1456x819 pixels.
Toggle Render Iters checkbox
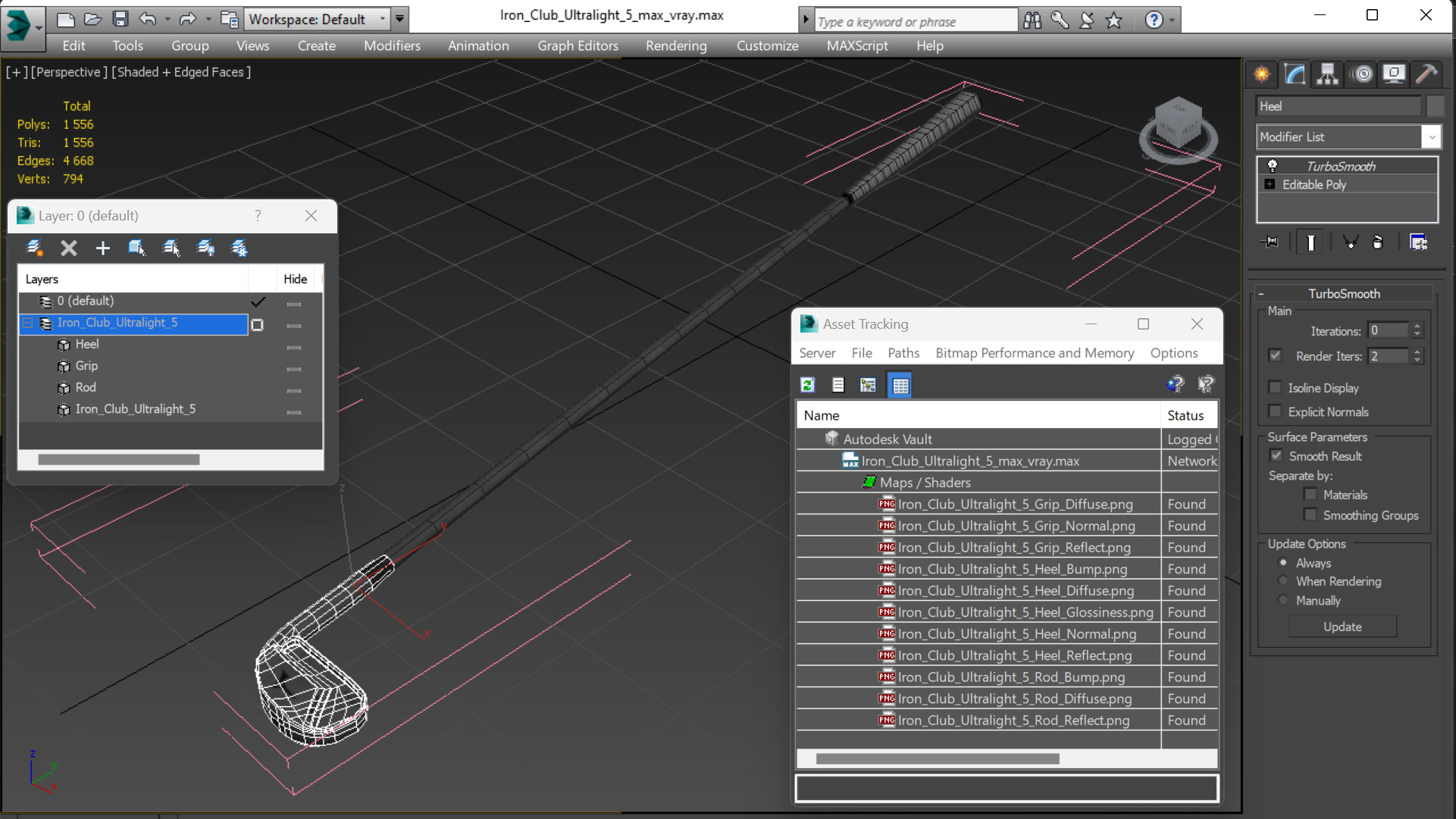pyautogui.click(x=1275, y=355)
